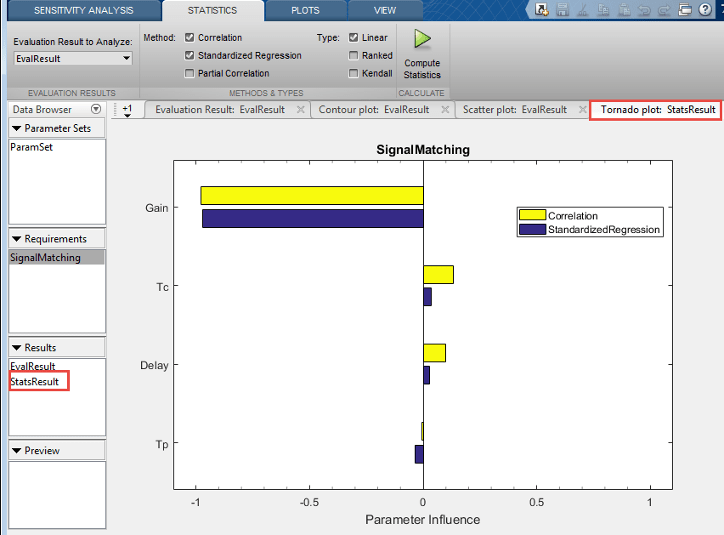The image size is (724, 535).
Task: Select SignalMatching in Requirements list
Action: click(x=56, y=258)
